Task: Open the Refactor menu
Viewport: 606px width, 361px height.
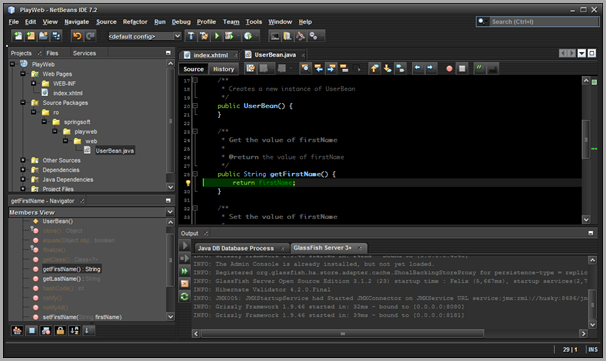Action: click(135, 22)
